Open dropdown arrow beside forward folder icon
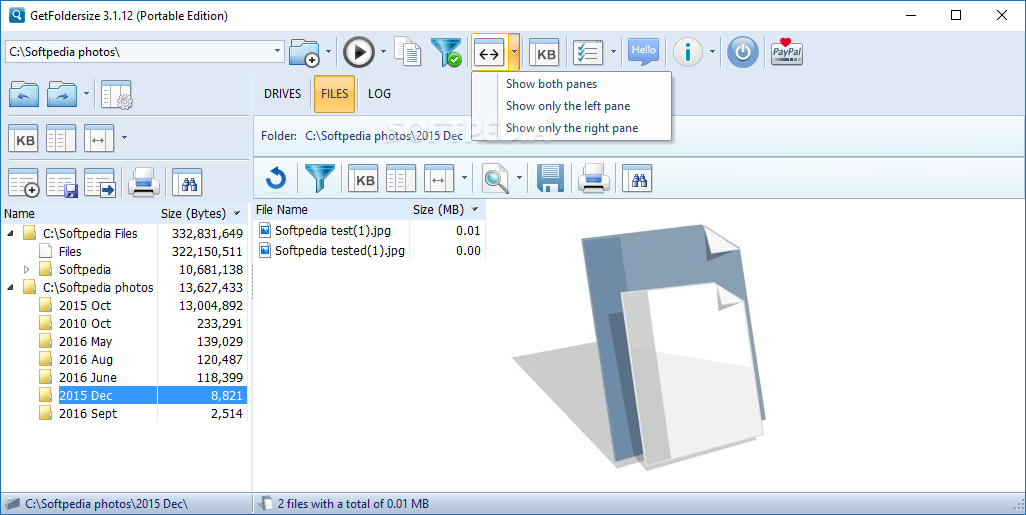 pyautogui.click(x=86, y=94)
